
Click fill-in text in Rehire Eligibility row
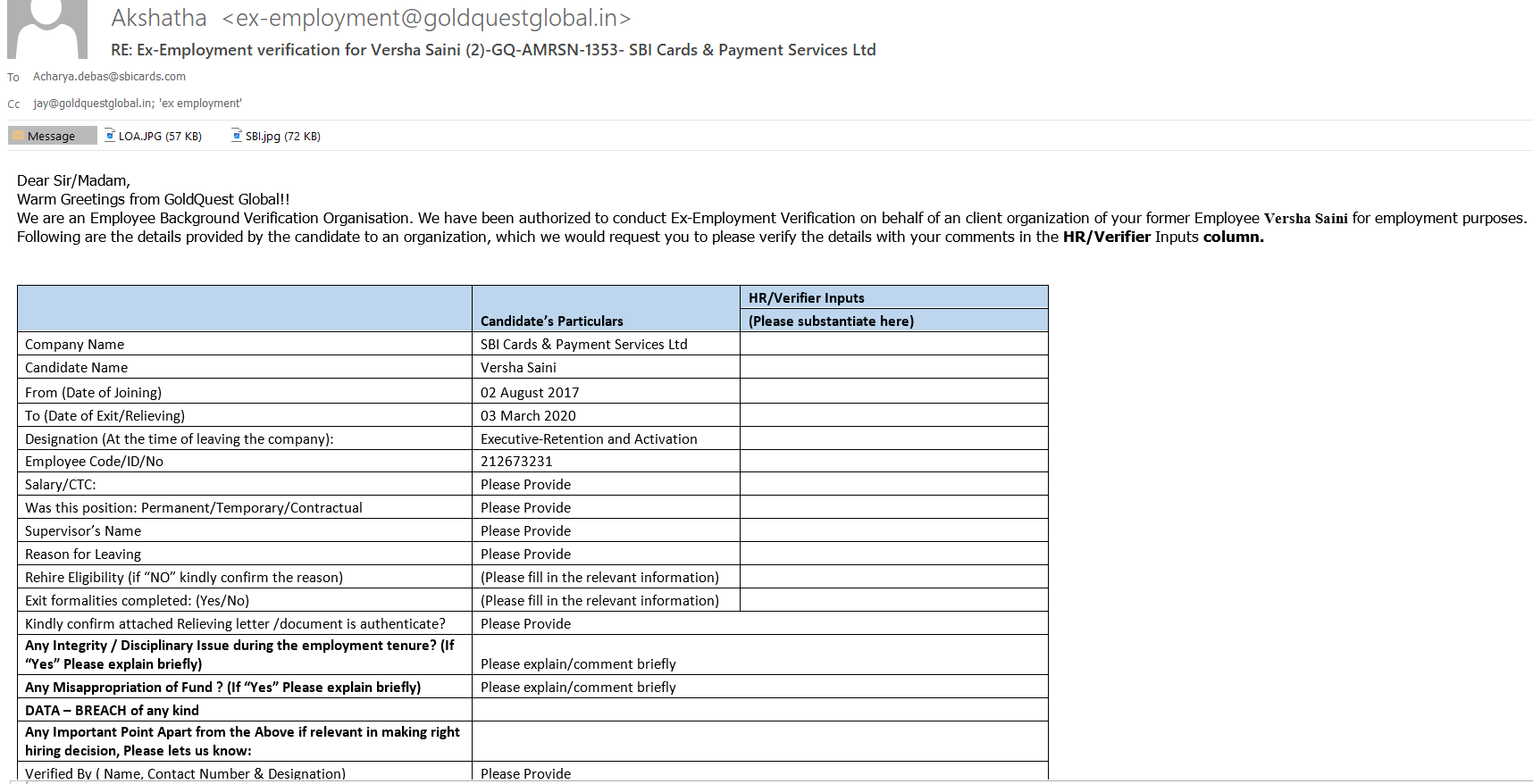pos(599,578)
